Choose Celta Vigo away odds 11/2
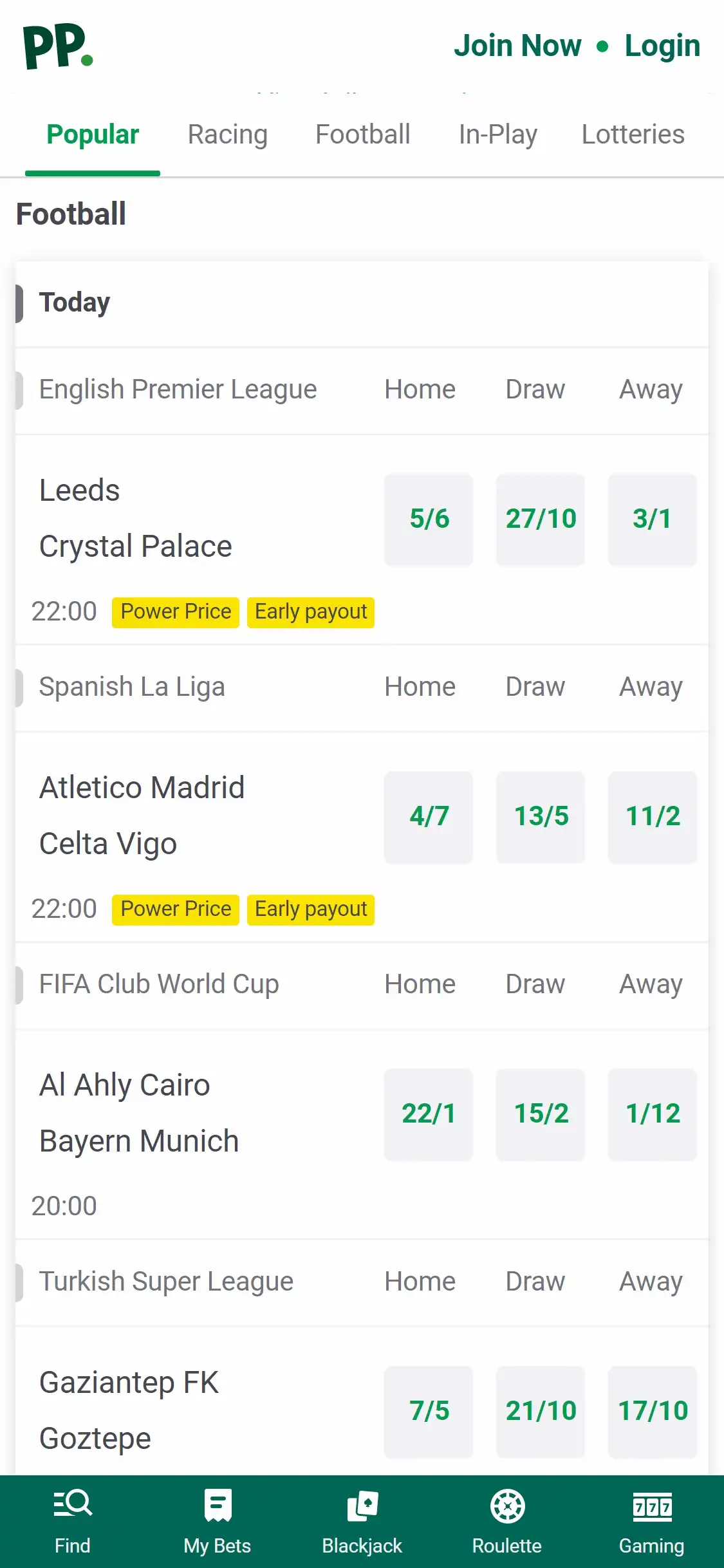Screen dimensions: 724x1568 point(653,817)
